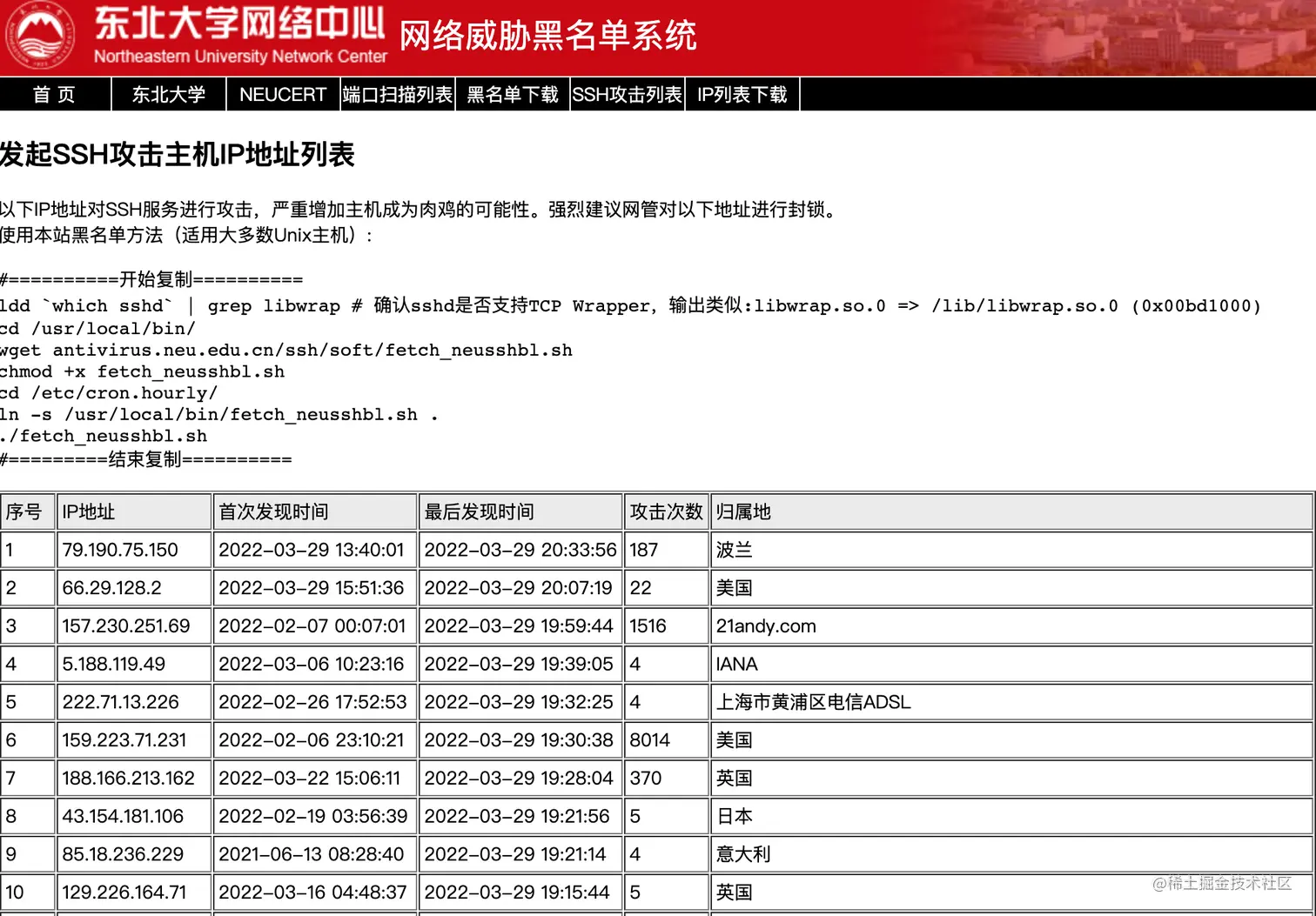Select IP address 188.166.213.162
The image size is (1316, 916).
tap(129, 779)
